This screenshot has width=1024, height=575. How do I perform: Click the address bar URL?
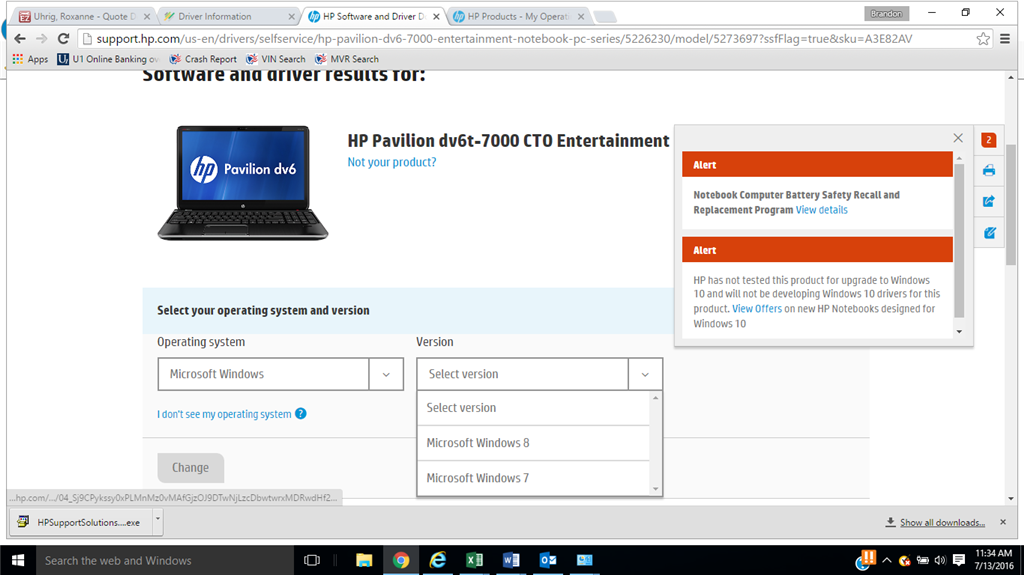504,39
